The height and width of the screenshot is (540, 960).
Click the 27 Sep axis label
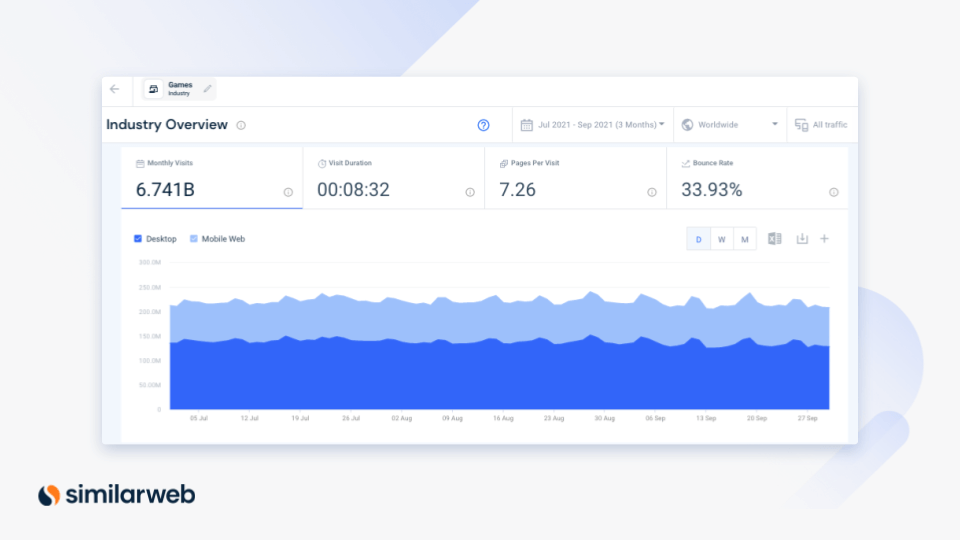coord(807,418)
